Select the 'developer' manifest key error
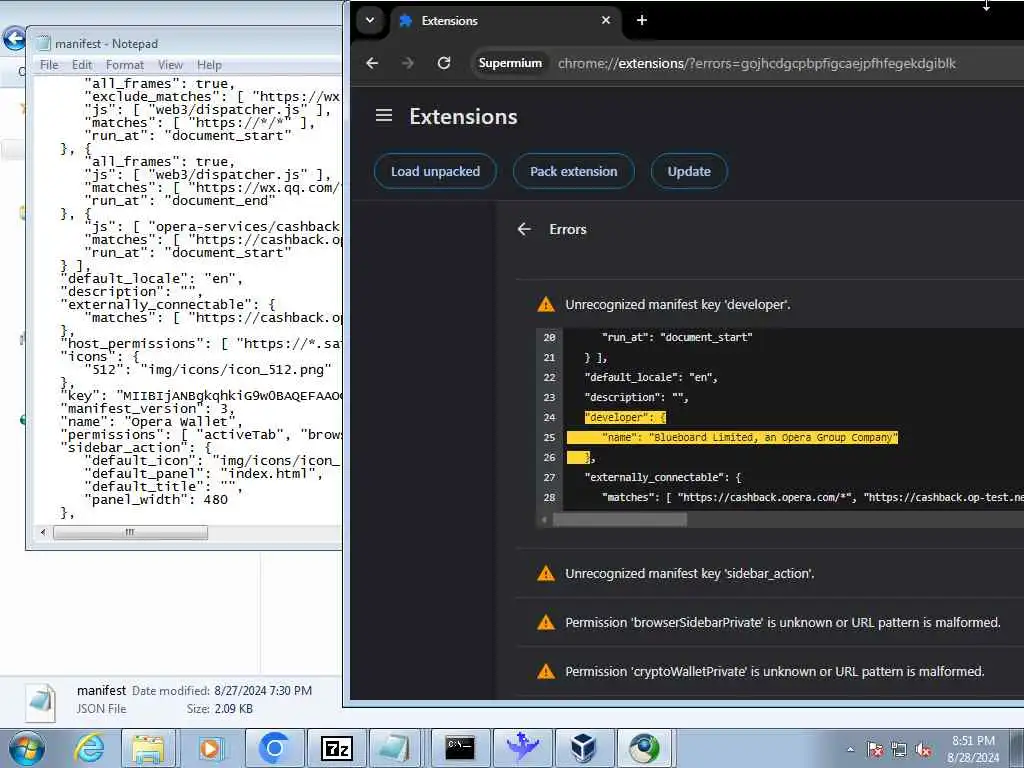Viewport: 1024px width, 768px height. [677, 304]
